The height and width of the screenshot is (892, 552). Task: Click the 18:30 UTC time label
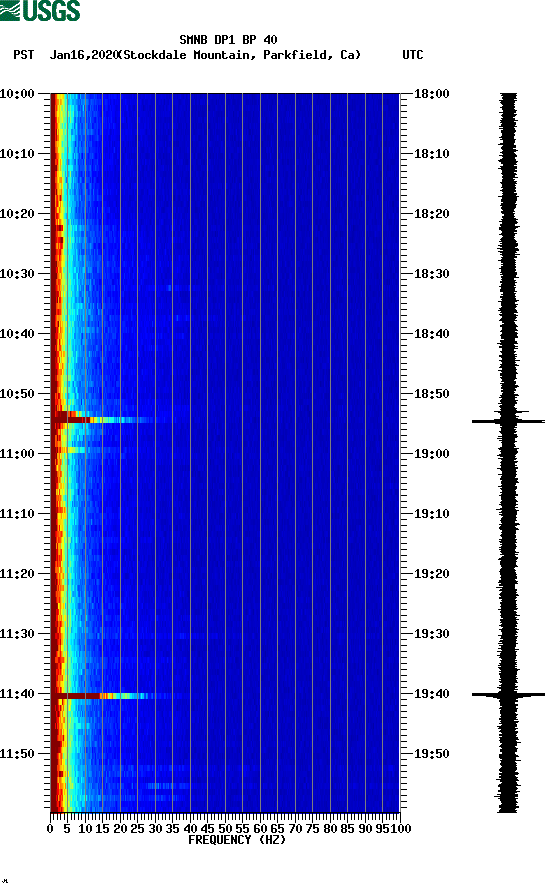pos(432,274)
